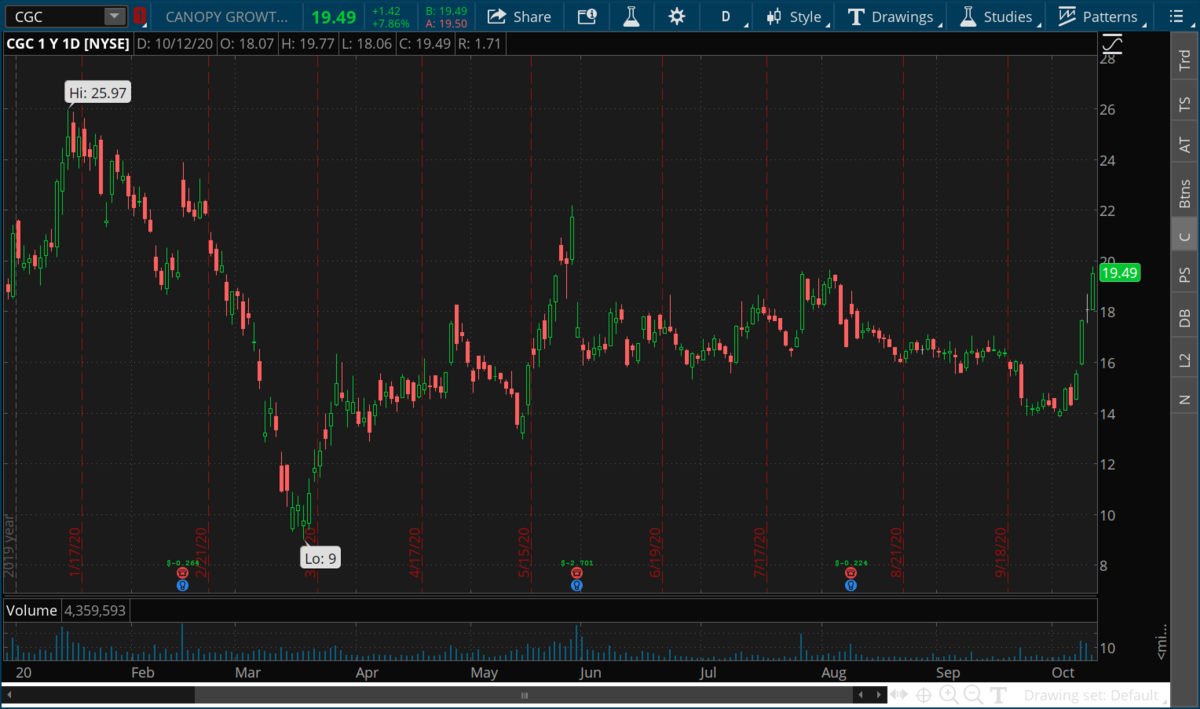
Task: Click the red earnings icon near June
Action: (577, 573)
